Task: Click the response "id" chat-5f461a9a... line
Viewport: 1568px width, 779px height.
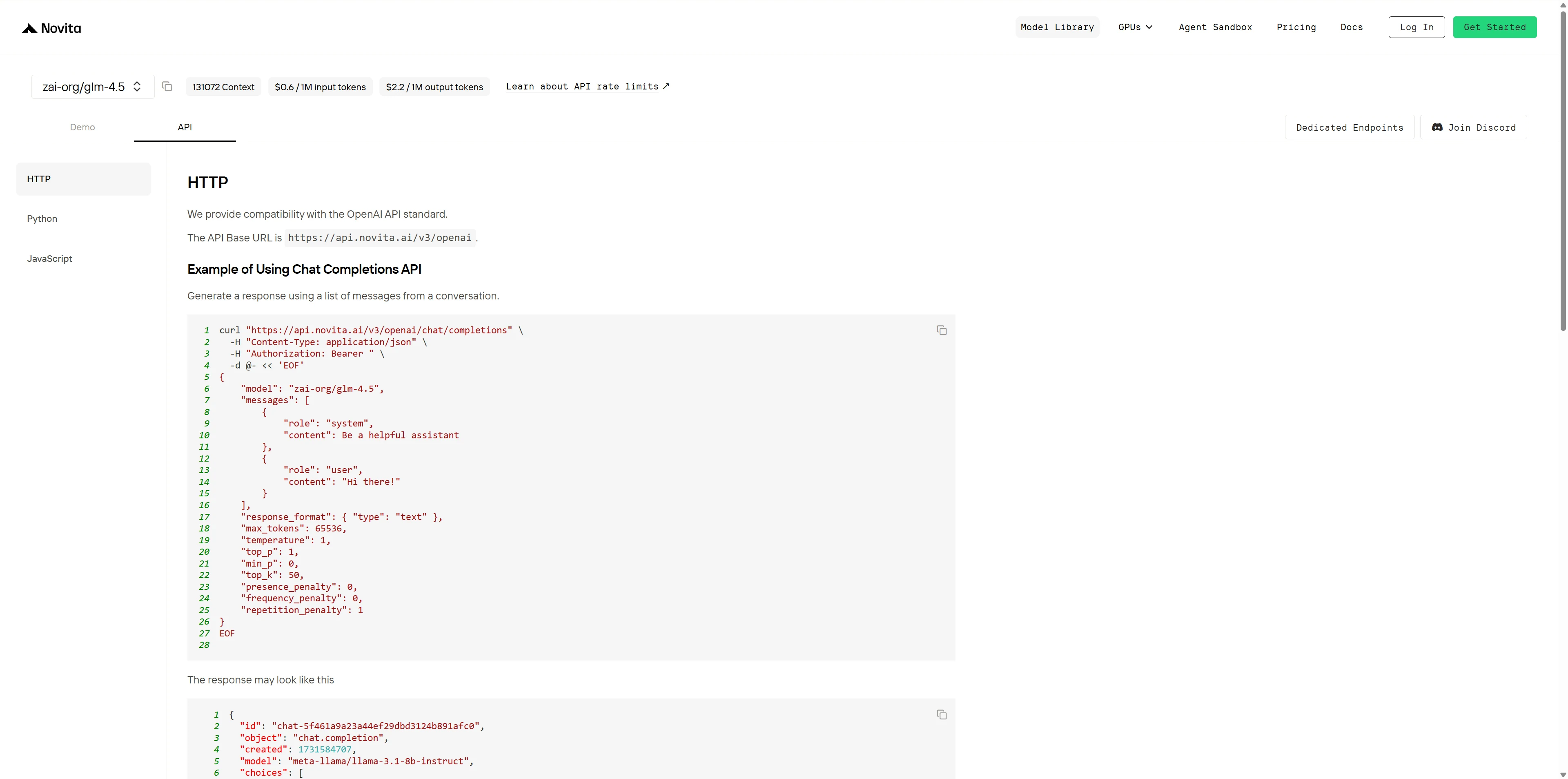Action: click(x=361, y=726)
